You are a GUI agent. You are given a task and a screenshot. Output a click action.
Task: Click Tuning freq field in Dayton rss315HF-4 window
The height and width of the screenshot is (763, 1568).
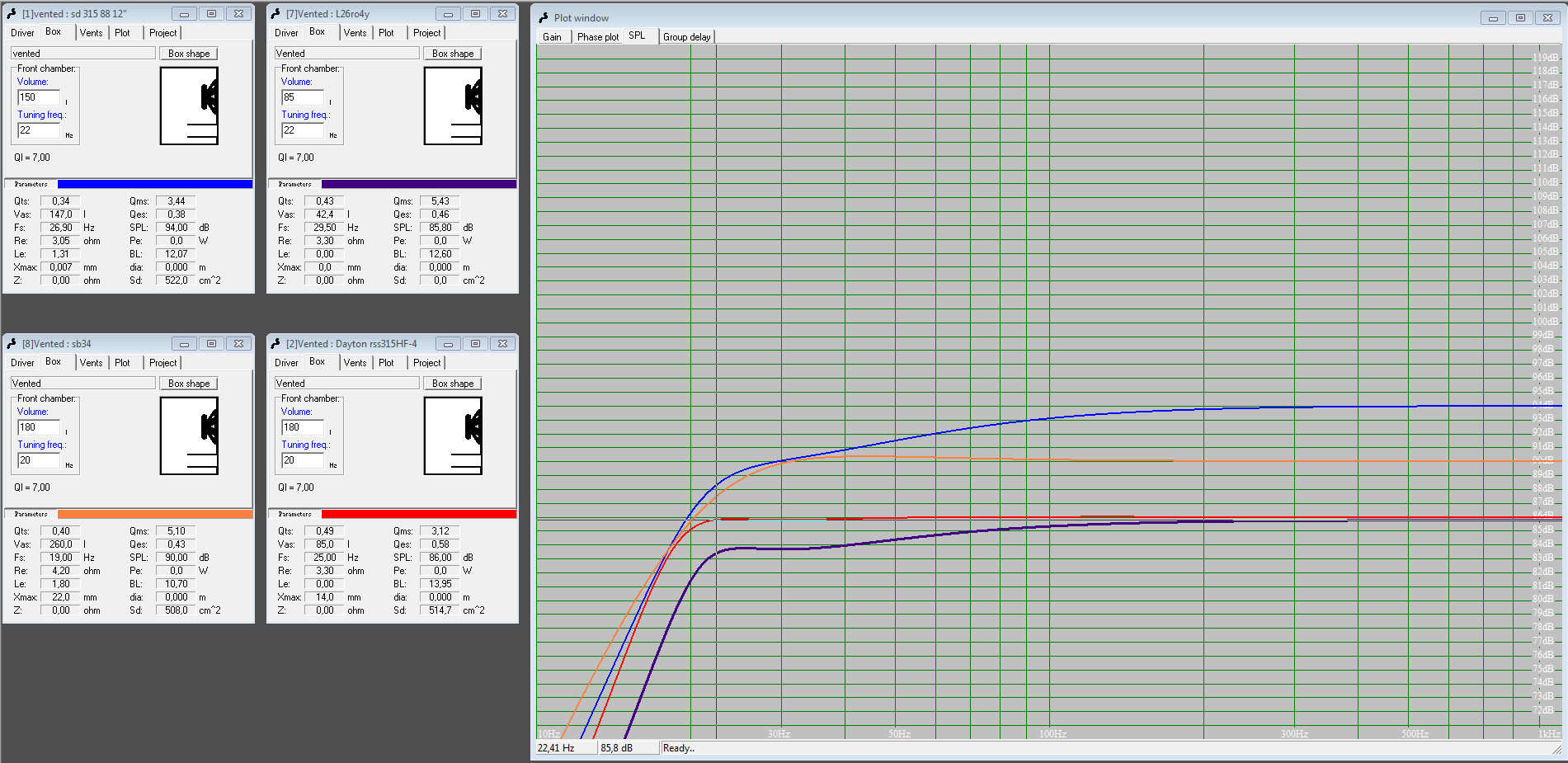click(x=302, y=460)
